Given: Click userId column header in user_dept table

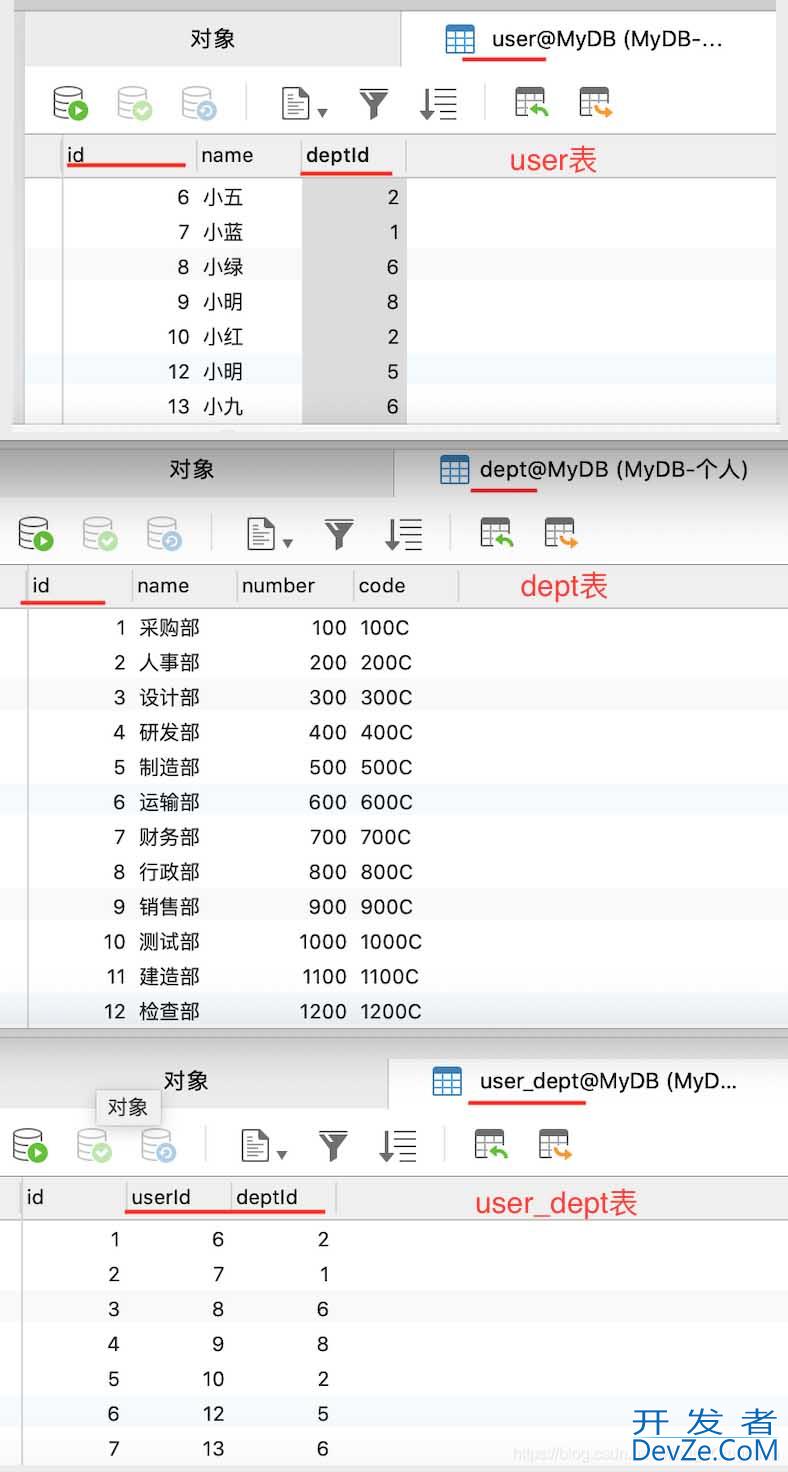Looking at the screenshot, I should [179, 1197].
